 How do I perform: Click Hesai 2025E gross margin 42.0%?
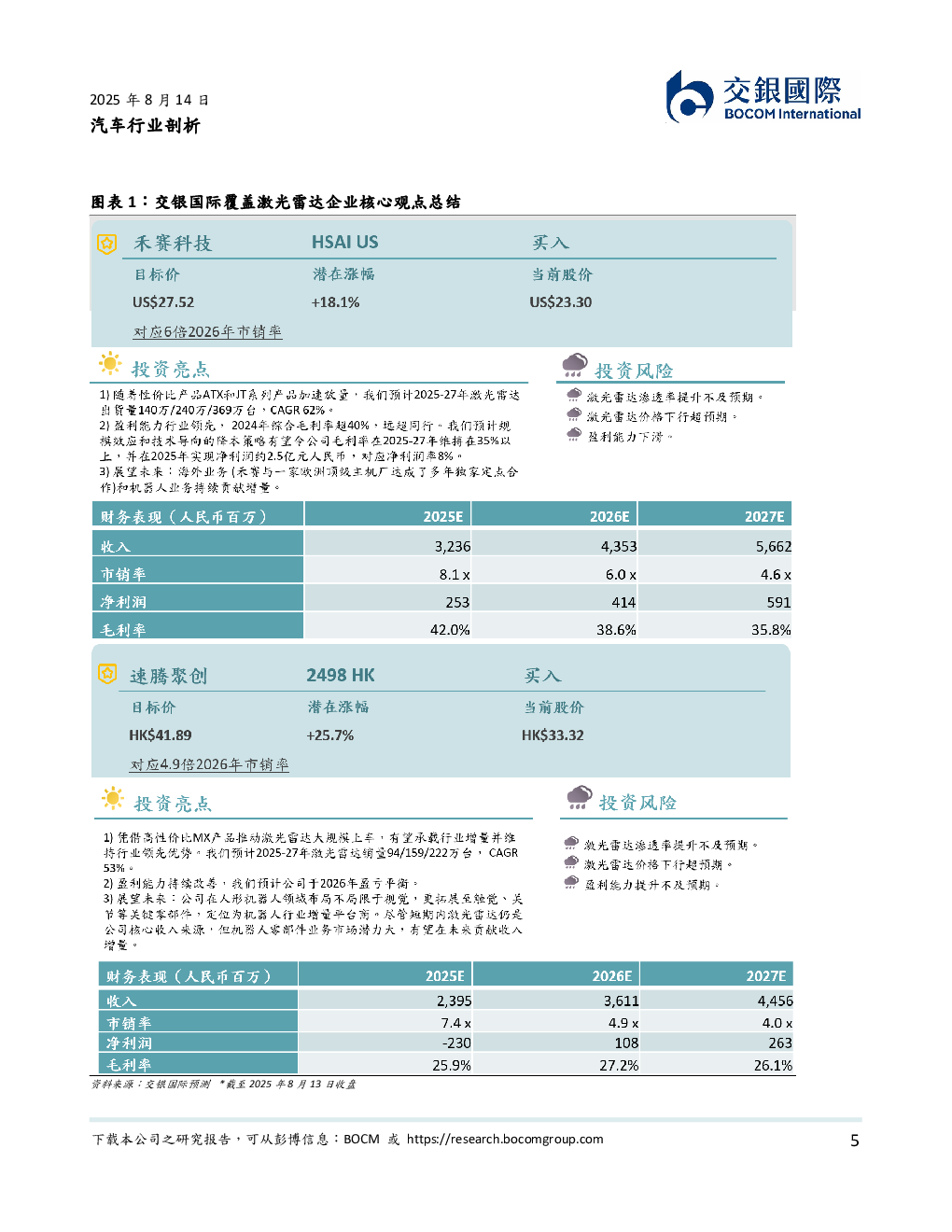click(x=450, y=630)
